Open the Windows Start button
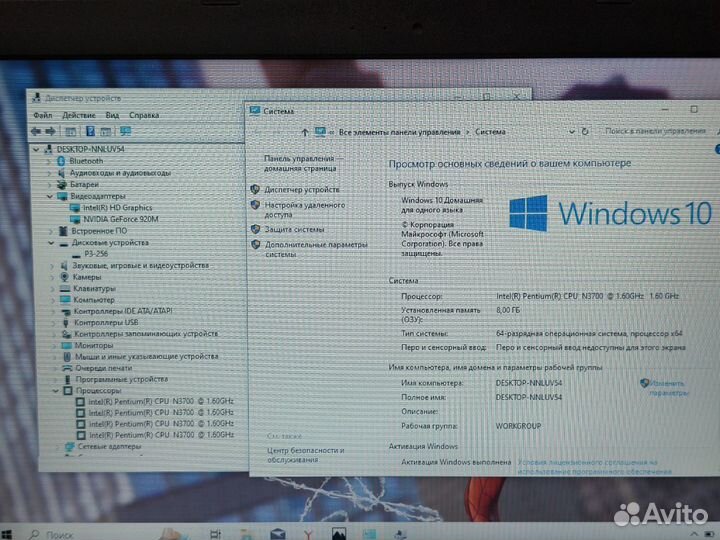The image size is (720, 540). pos(7,533)
